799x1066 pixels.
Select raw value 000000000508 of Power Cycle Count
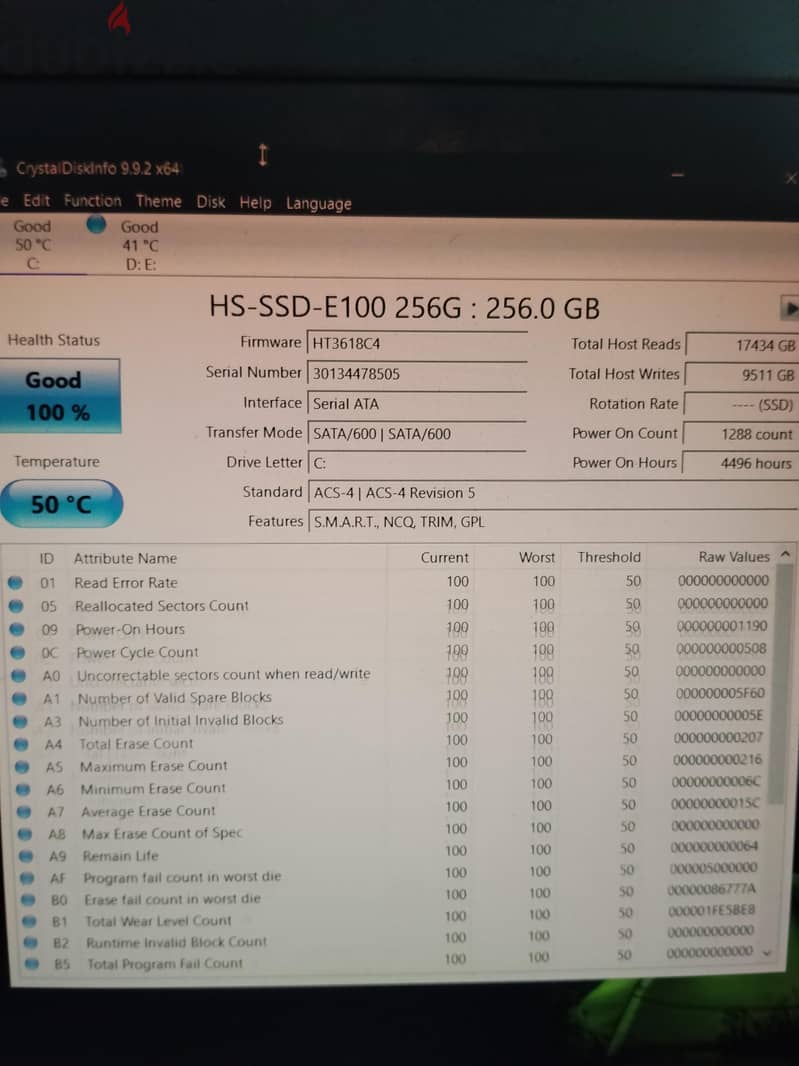tap(721, 648)
